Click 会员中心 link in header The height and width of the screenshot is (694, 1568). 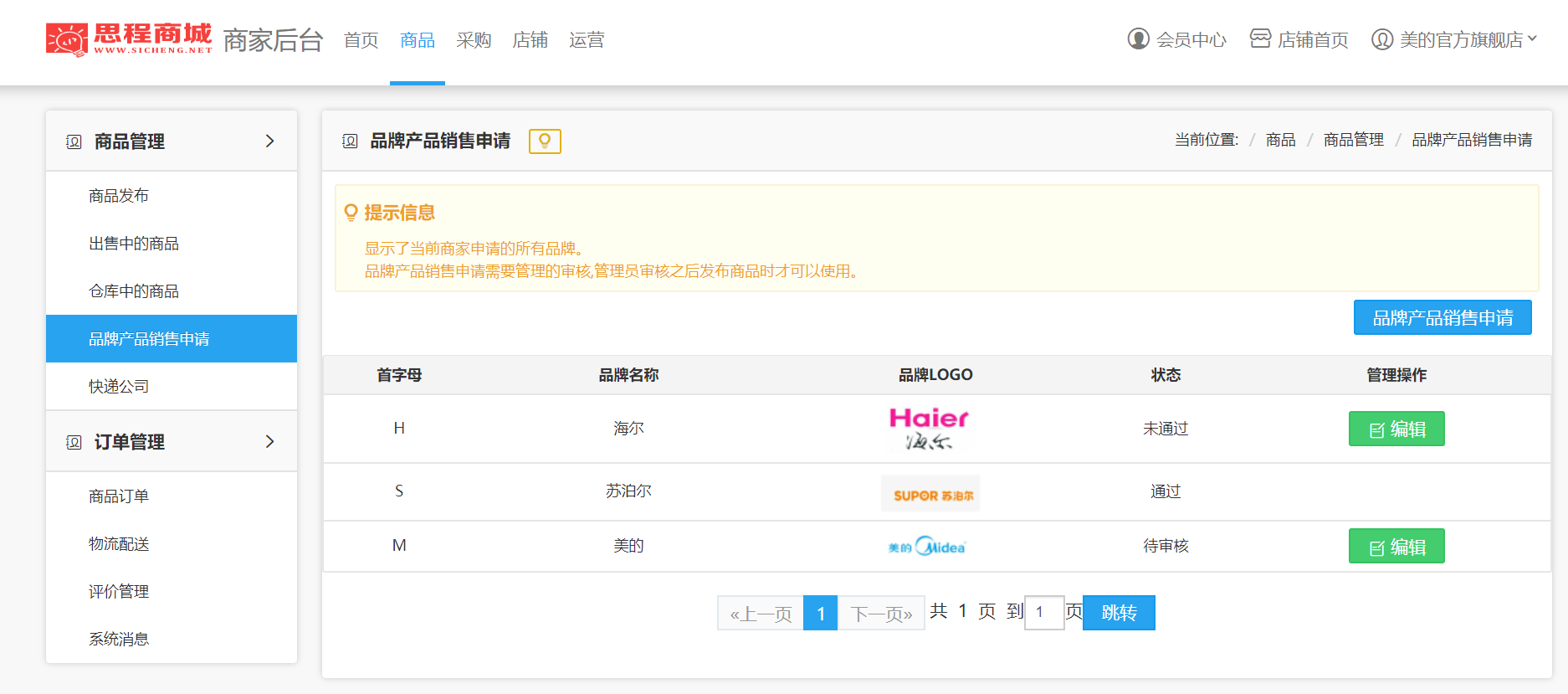1191,40
